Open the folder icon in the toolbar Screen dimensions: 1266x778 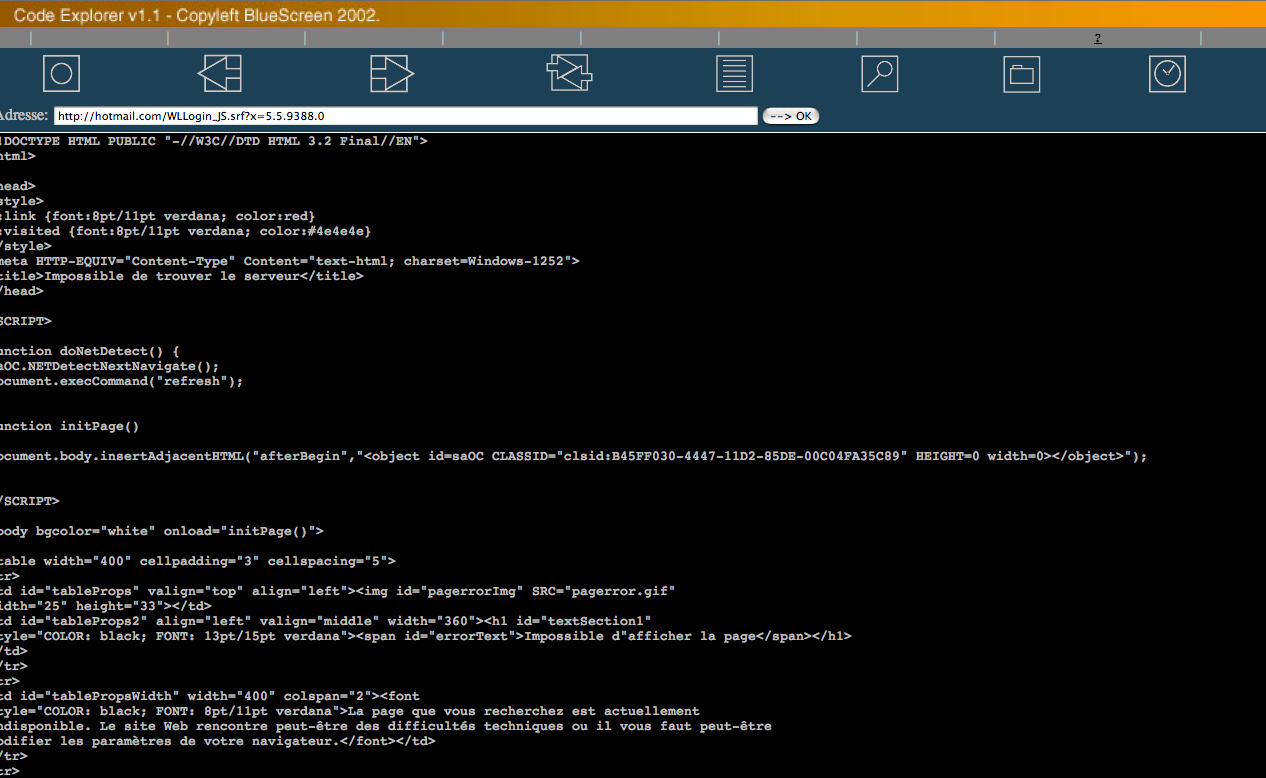point(1022,74)
